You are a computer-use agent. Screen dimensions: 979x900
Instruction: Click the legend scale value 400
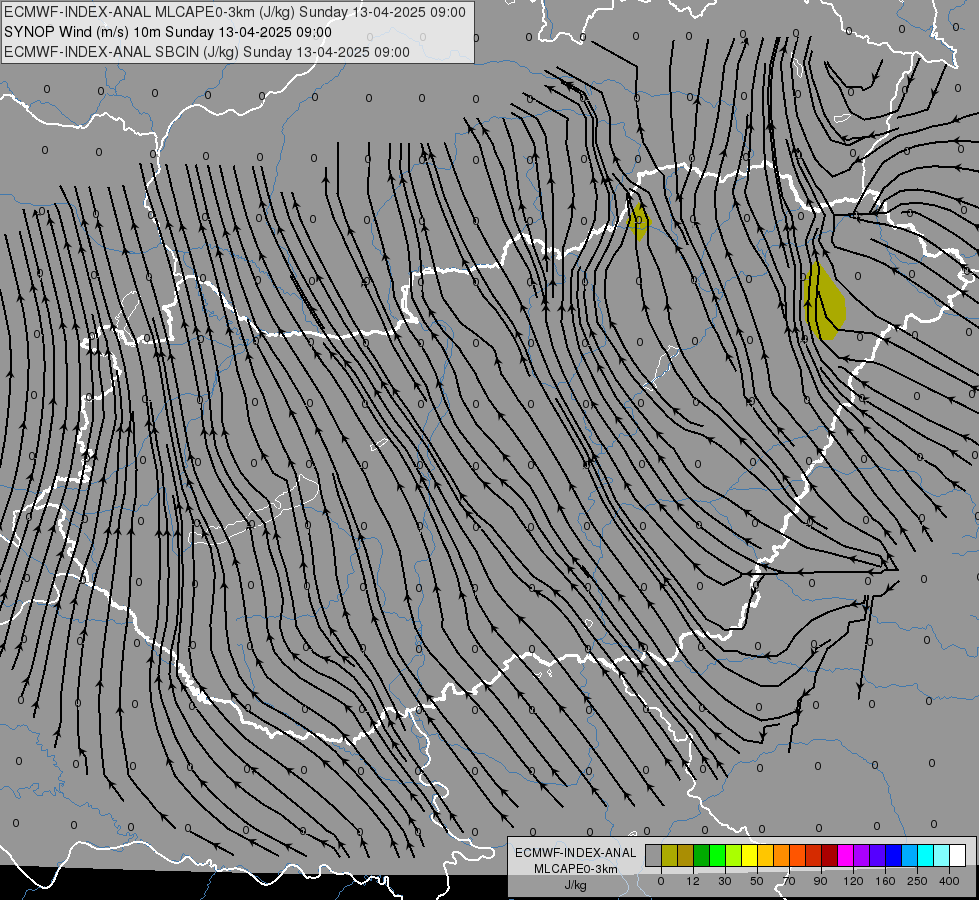(x=949, y=881)
